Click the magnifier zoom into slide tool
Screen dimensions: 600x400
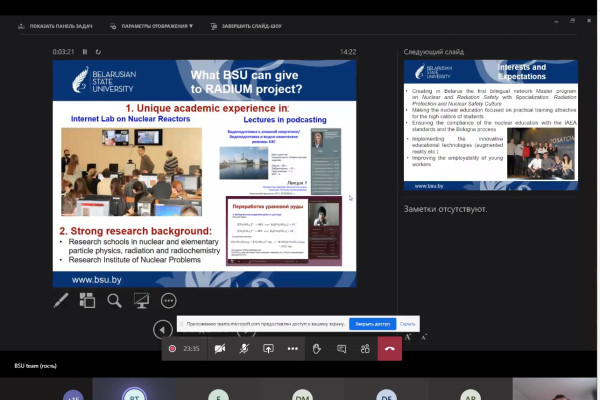(115, 300)
